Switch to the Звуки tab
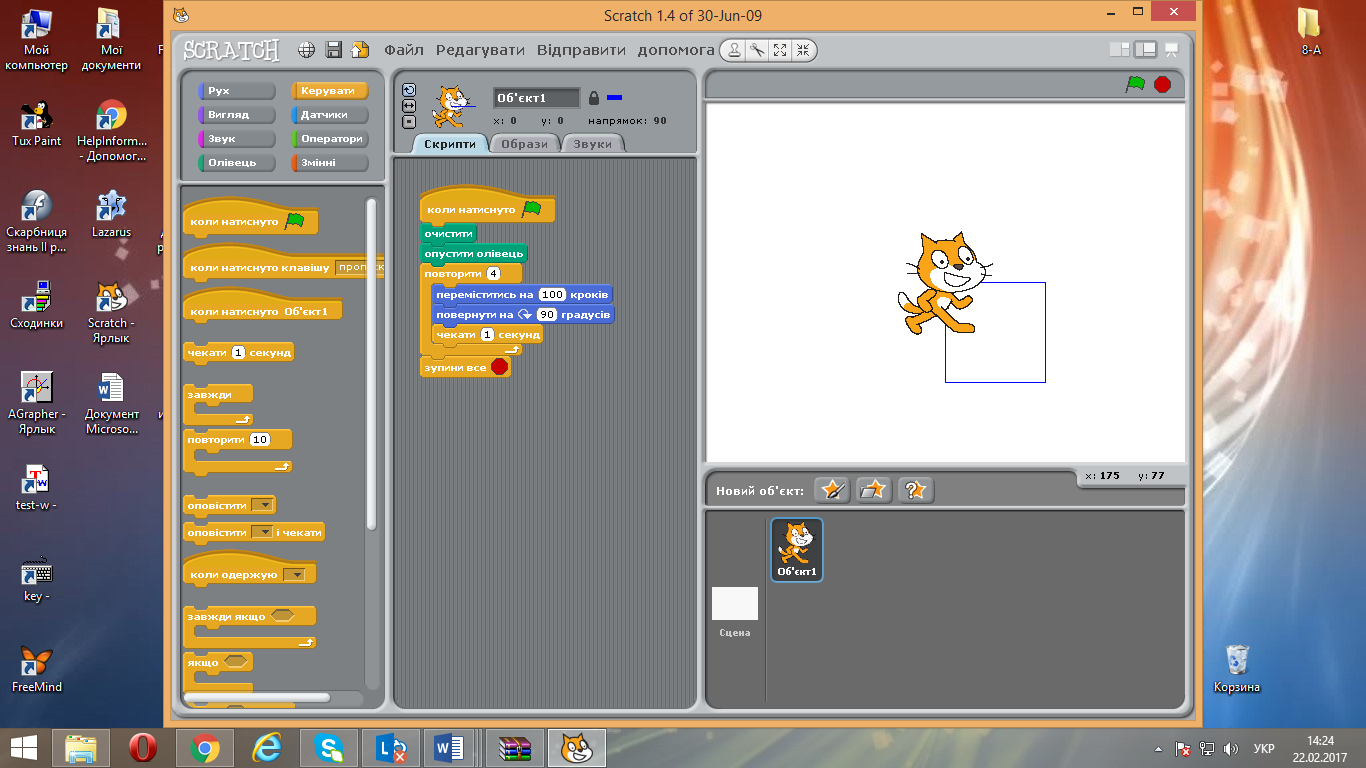This screenshot has width=1366, height=768. pos(593,144)
